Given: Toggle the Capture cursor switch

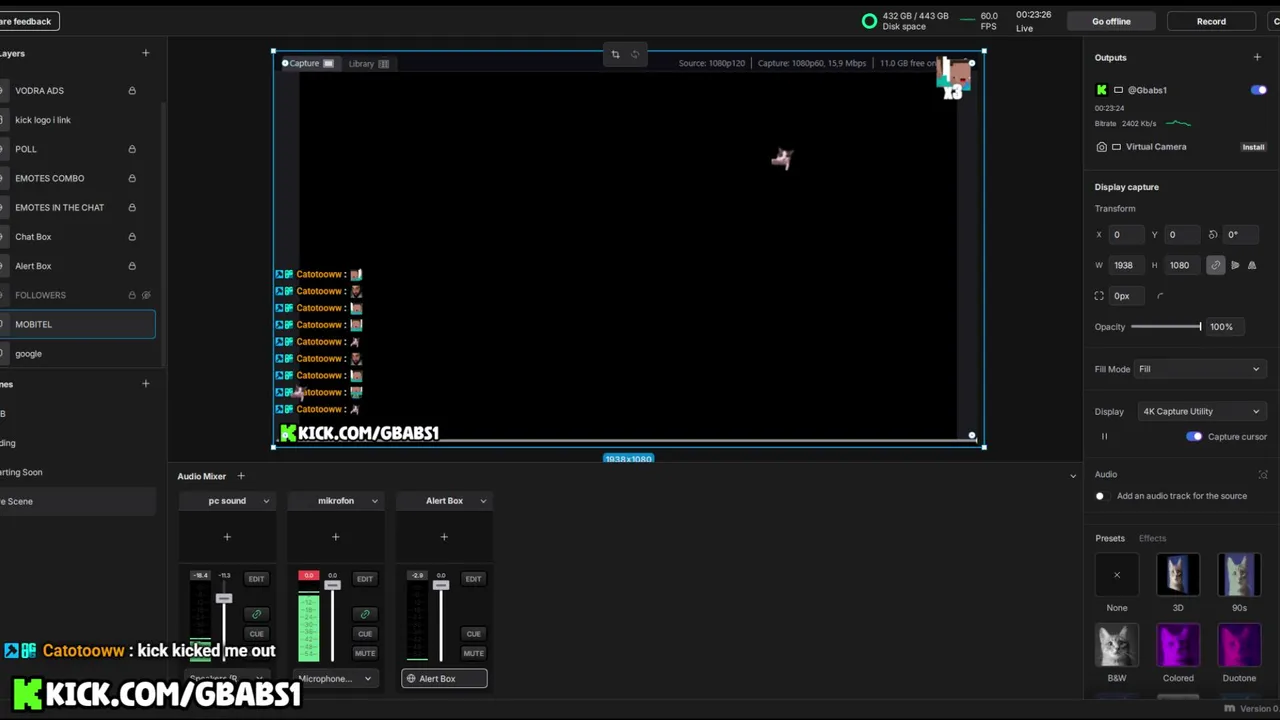Looking at the screenshot, I should pos(1194,437).
